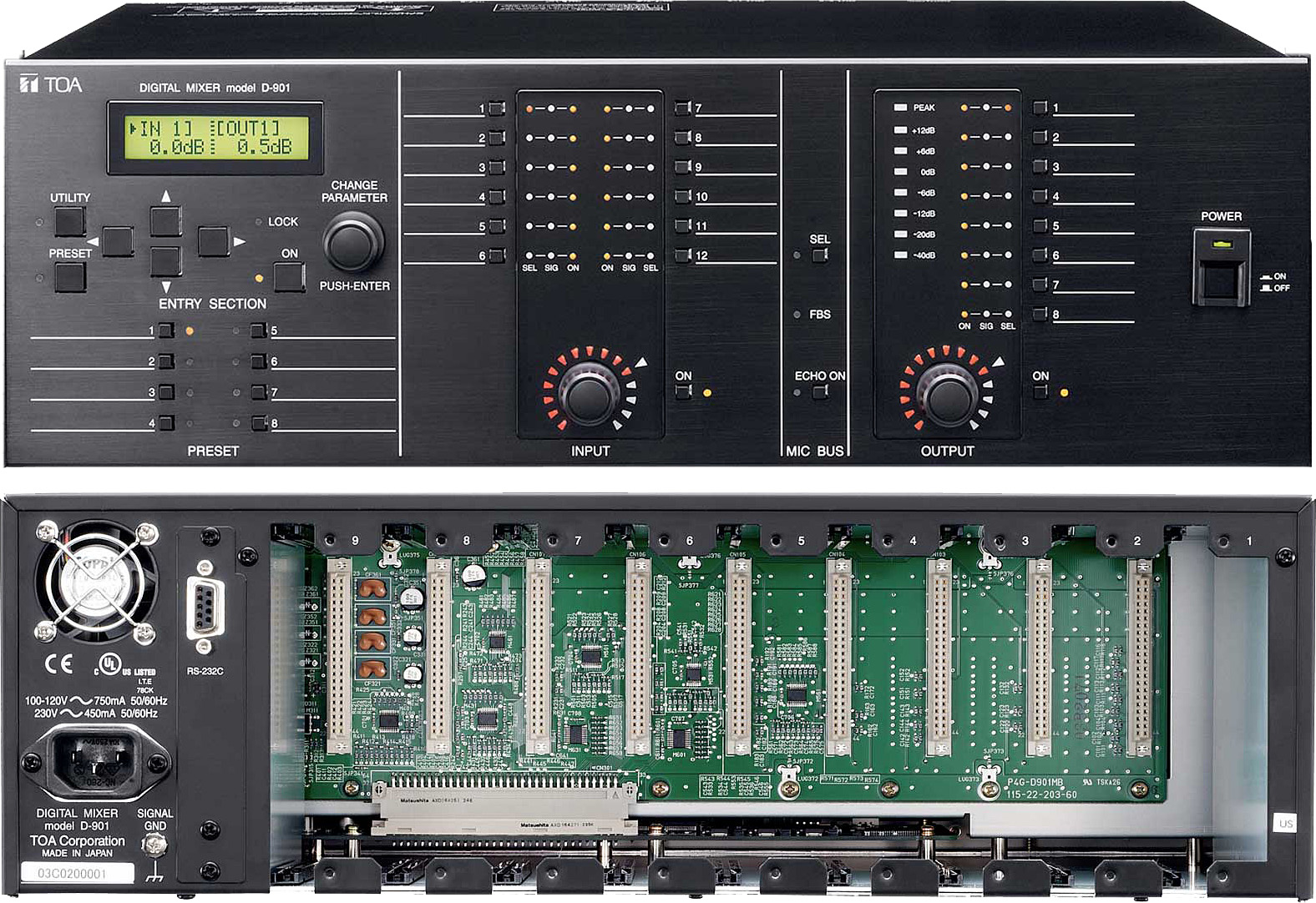Select output channel 8 button
This screenshot has height=903, width=1316.
[1040, 314]
